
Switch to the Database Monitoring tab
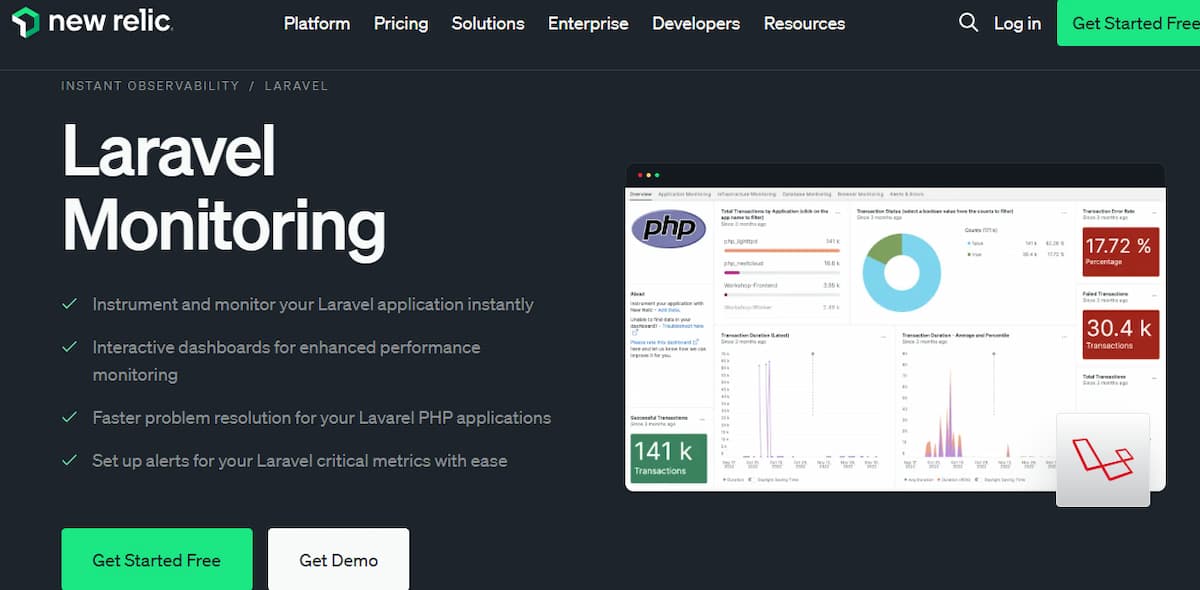pyautogui.click(x=805, y=194)
